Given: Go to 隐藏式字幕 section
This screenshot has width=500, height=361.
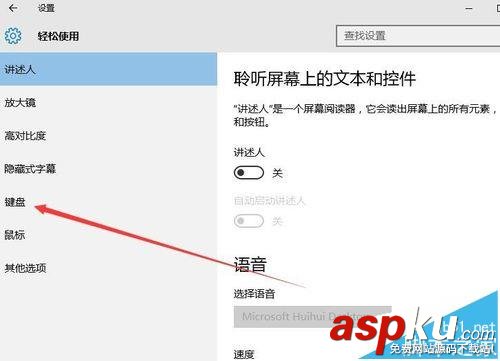Looking at the screenshot, I should coord(108,169).
